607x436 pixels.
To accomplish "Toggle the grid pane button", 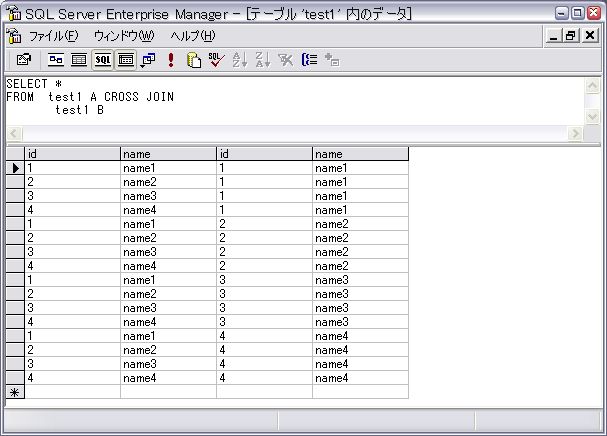I will coord(79,60).
